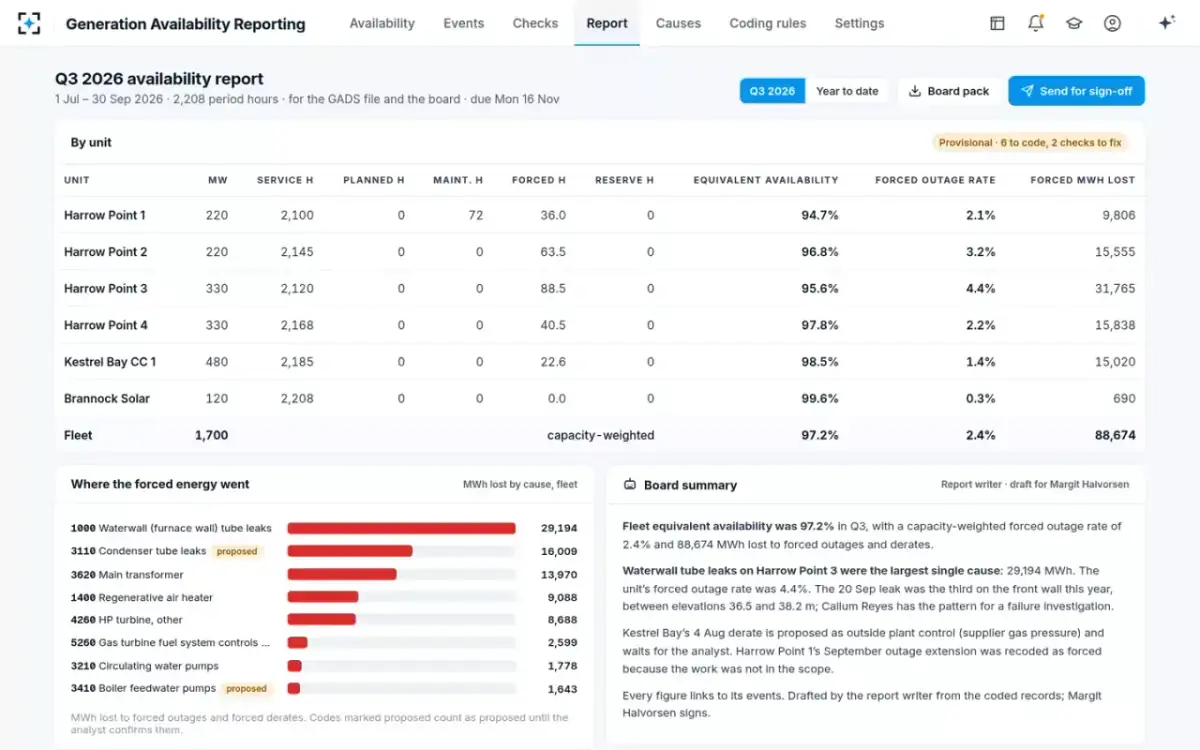Open the Events tab
The height and width of the screenshot is (750, 1200).
tap(463, 23)
